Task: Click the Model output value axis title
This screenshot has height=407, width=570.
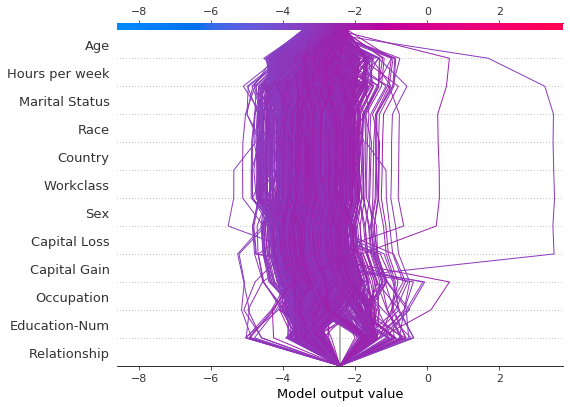Action: [x=340, y=394]
